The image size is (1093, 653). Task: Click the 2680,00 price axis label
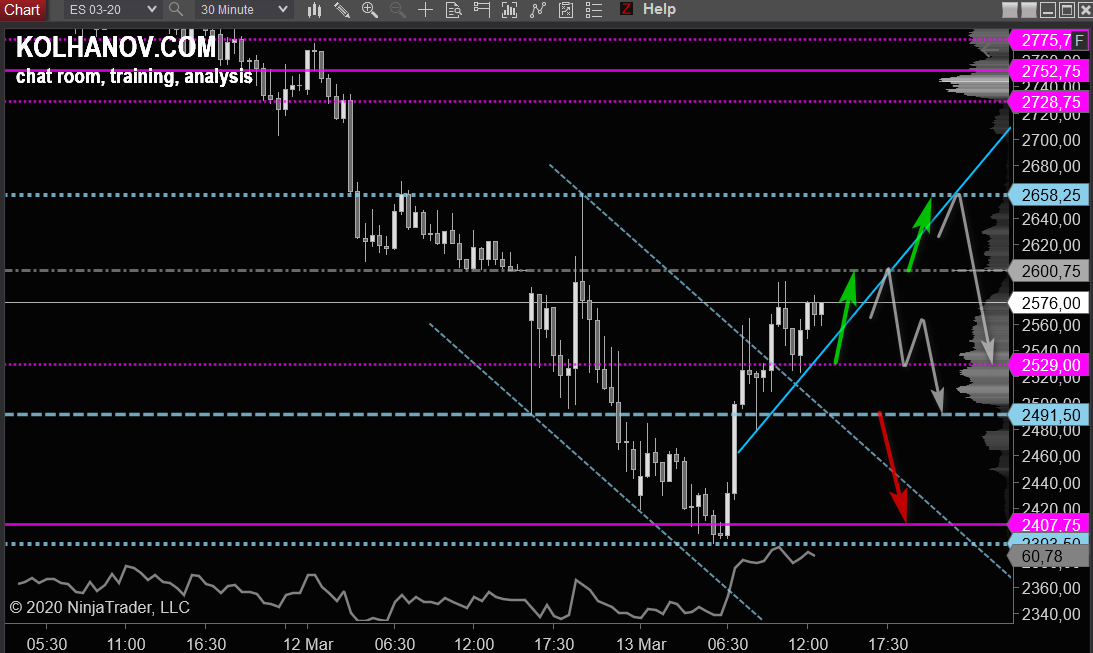[x=1050, y=167]
